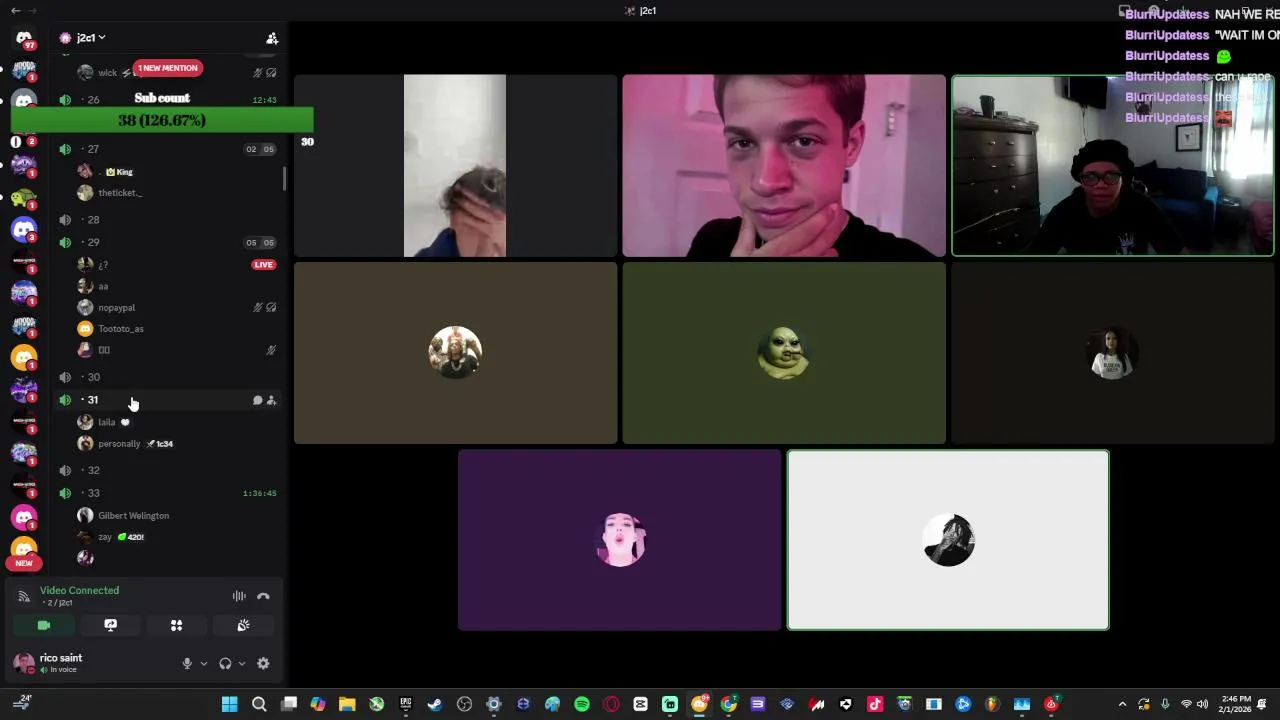Image resolution: width=1280 pixels, height=720 pixels.
Task: Open volume control in system tray
Action: 1202,704
